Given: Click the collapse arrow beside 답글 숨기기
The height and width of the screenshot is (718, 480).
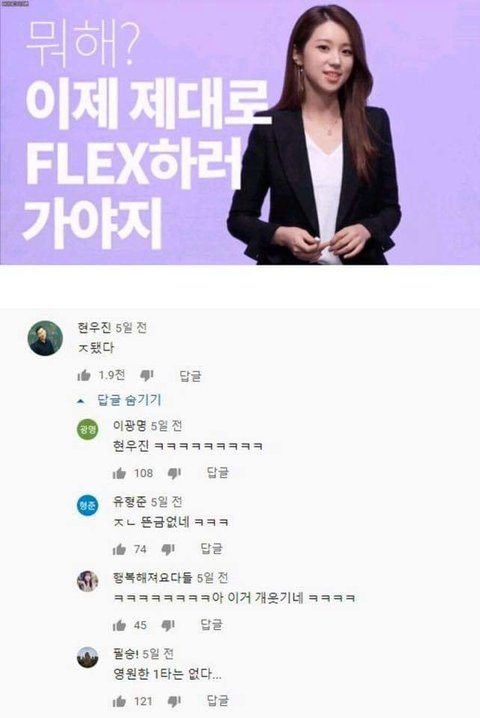Looking at the screenshot, I should click(x=81, y=401).
